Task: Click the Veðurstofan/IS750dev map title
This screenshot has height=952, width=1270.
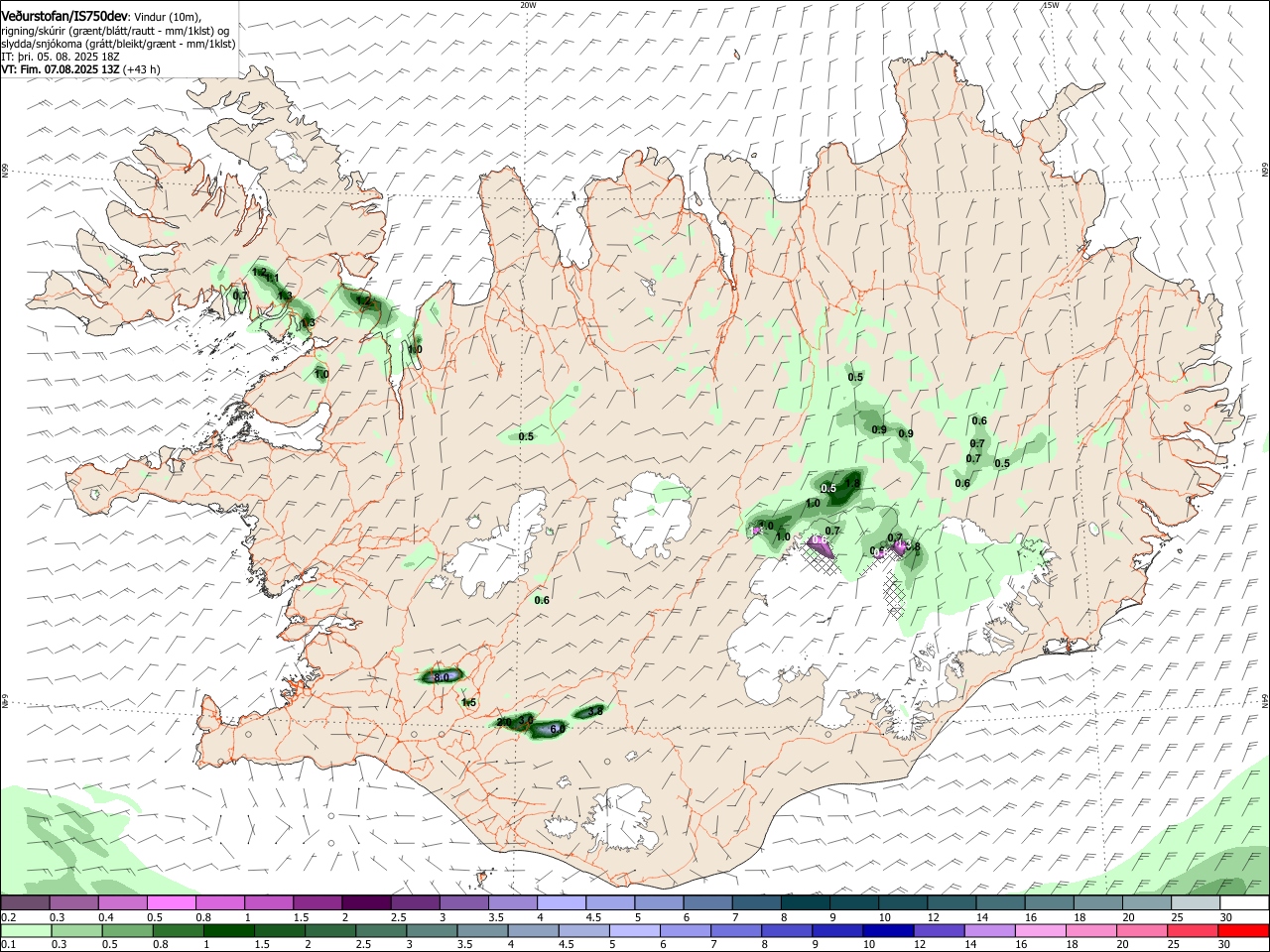Action: pos(64,15)
